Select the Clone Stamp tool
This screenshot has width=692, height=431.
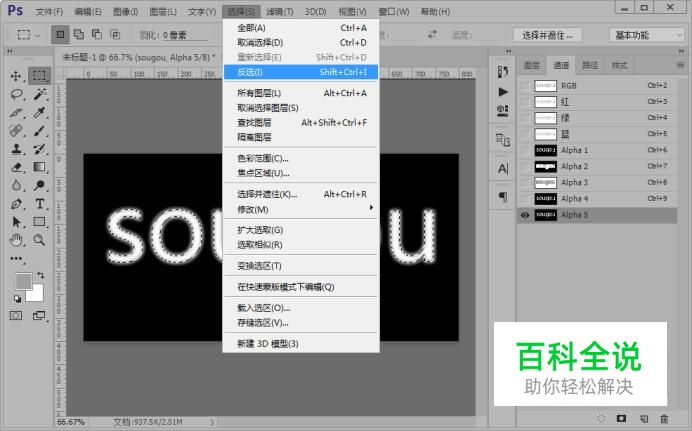tap(16, 149)
